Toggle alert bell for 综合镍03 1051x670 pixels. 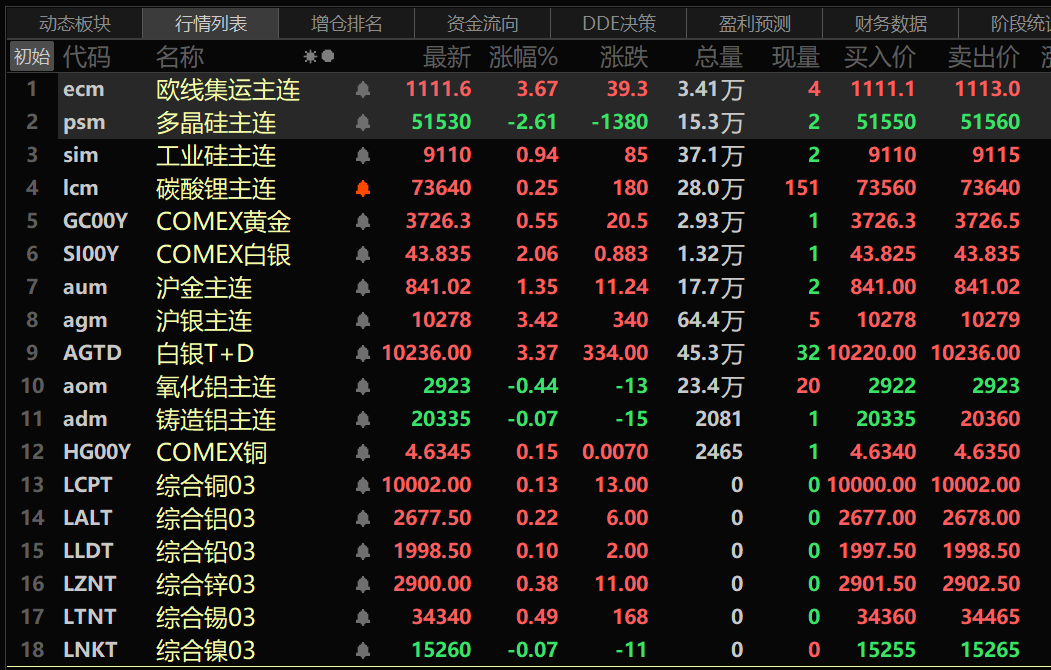pyautogui.click(x=363, y=650)
